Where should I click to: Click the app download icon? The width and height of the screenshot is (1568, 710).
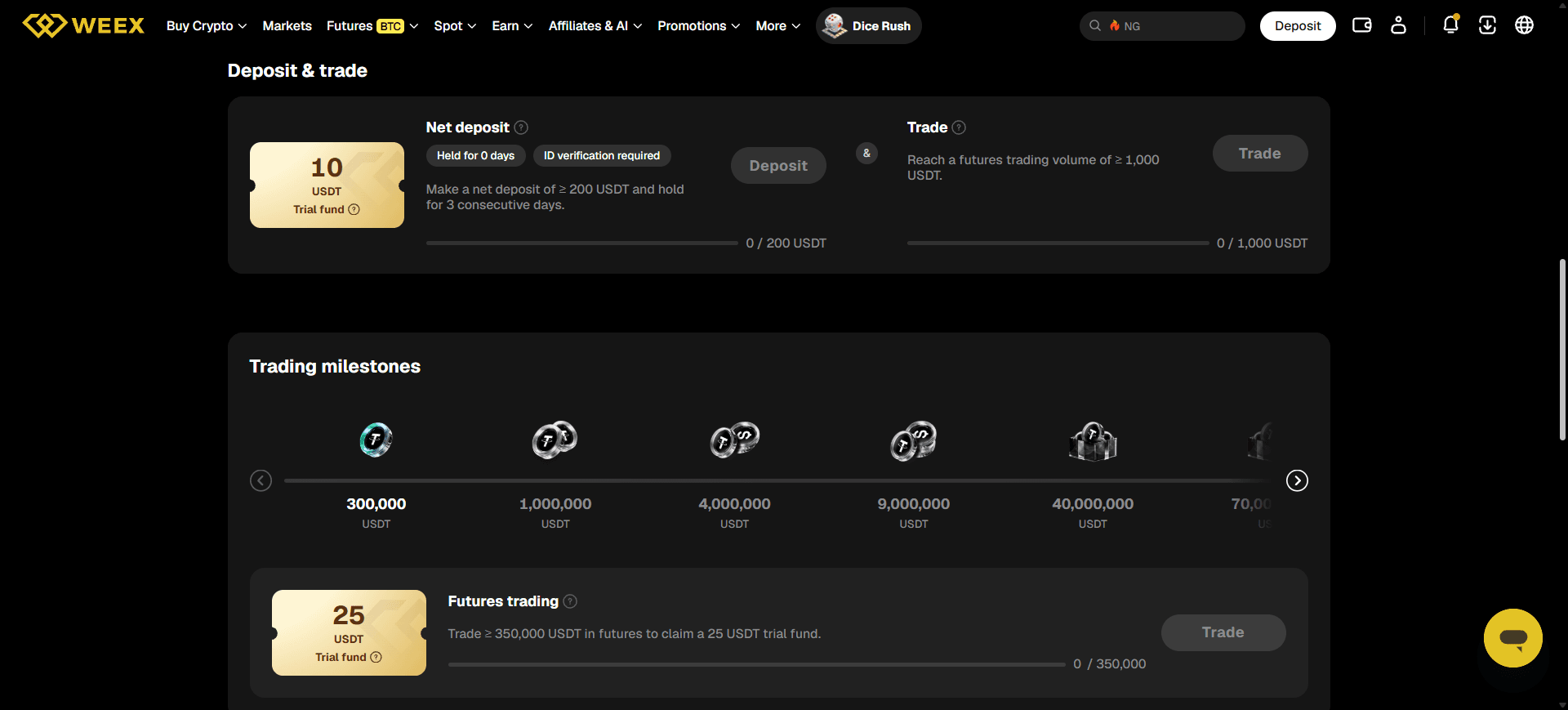coord(1487,25)
